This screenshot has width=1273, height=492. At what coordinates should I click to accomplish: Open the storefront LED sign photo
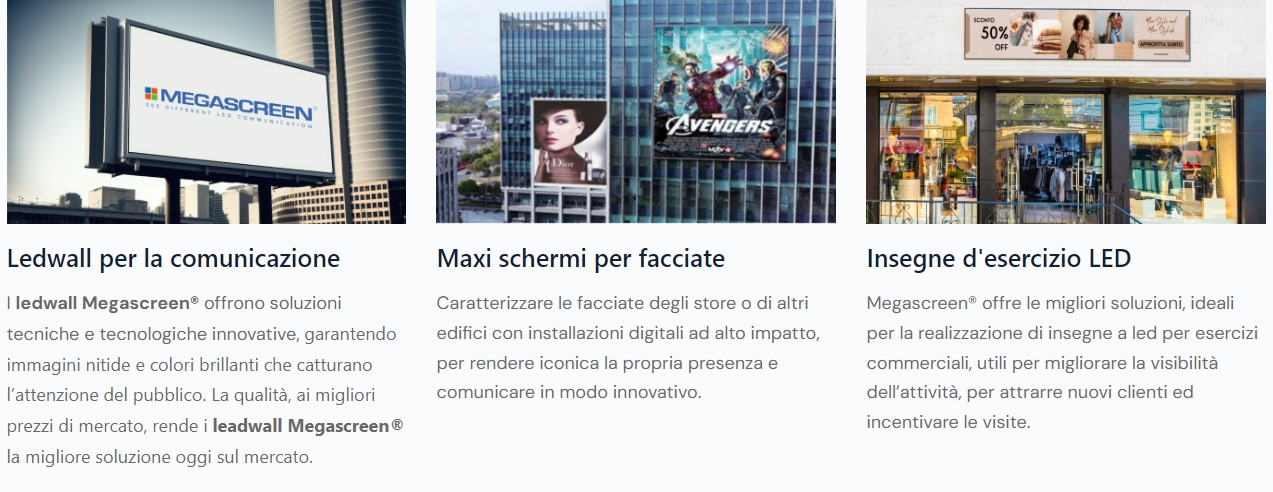[x=1065, y=111]
